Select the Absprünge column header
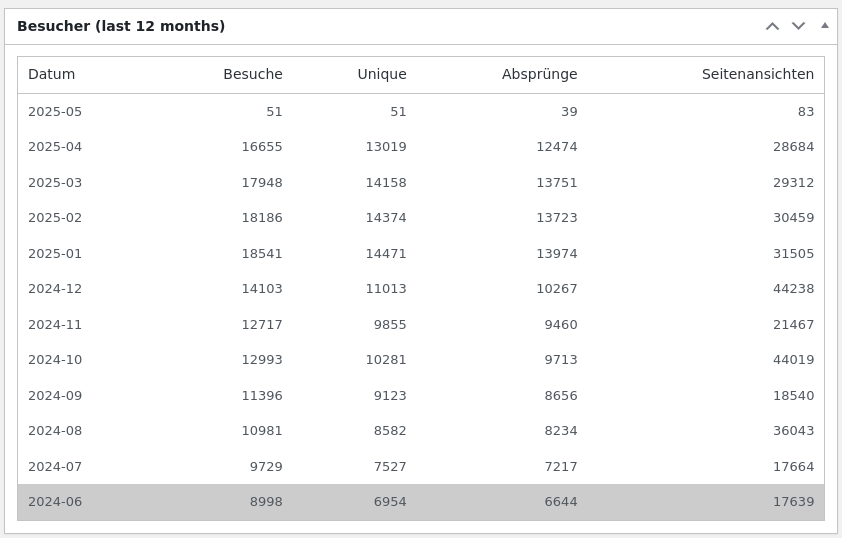The width and height of the screenshot is (842, 538). (x=540, y=74)
